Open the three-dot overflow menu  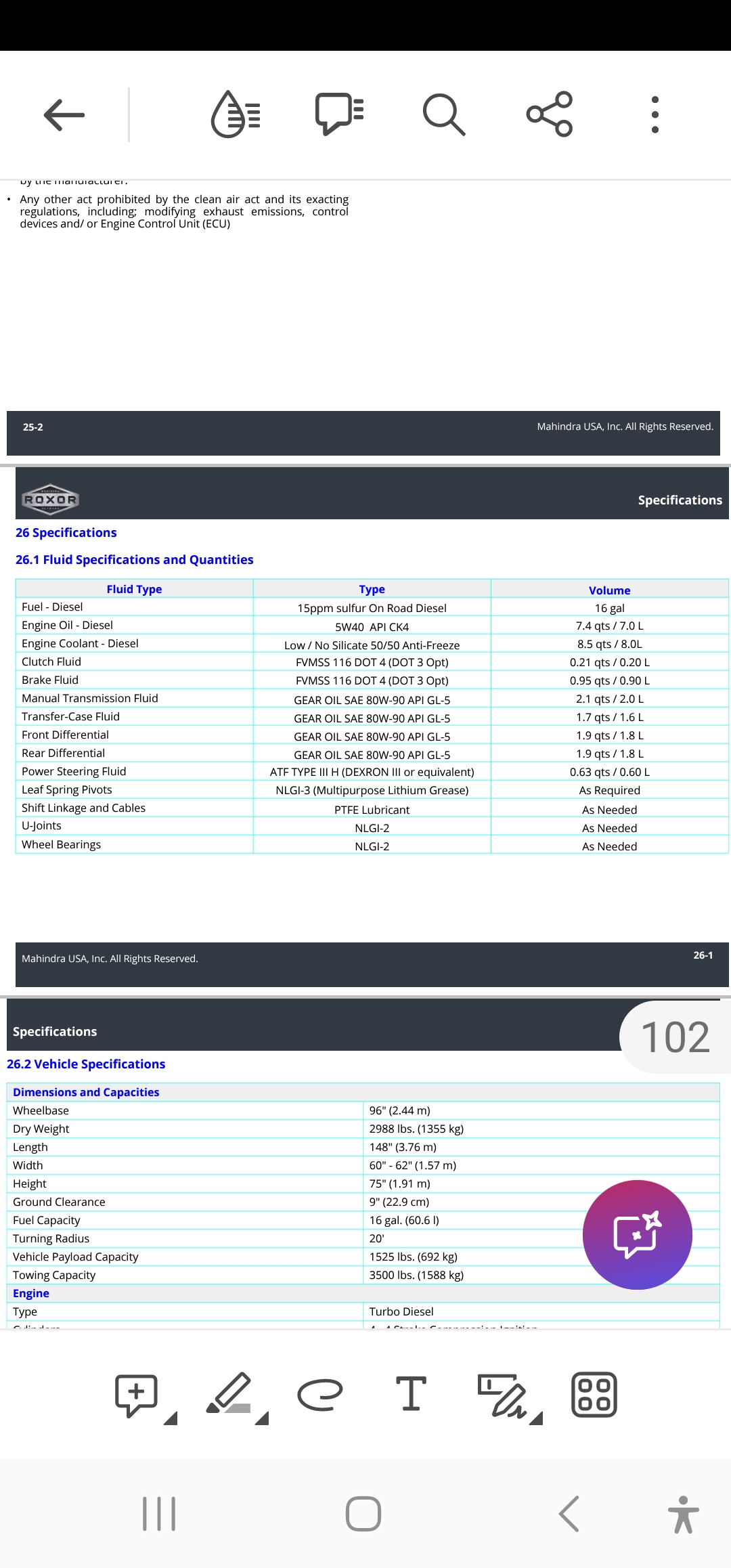[x=655, y=114]
